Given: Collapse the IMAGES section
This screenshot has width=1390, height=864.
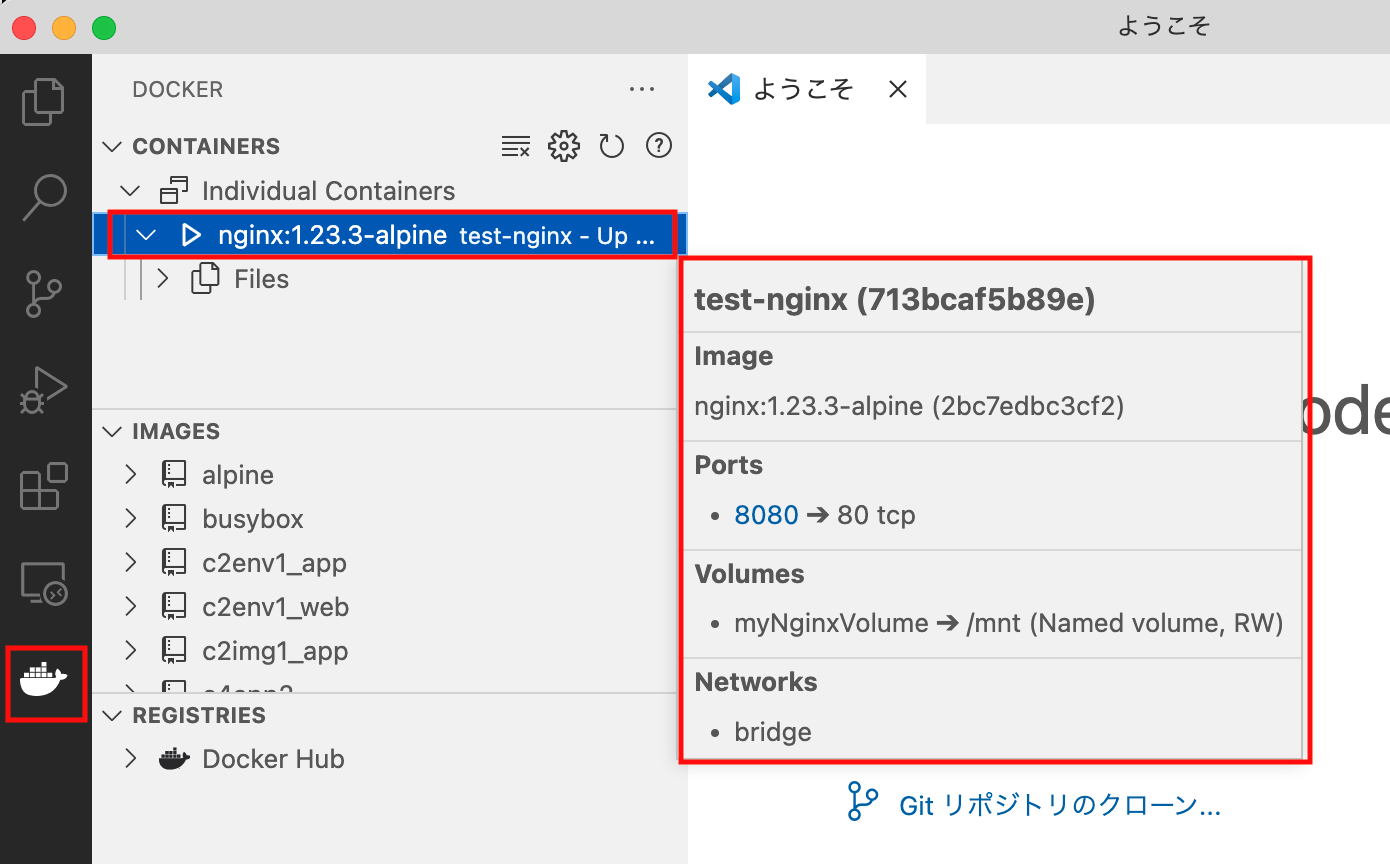Looking at the screenshot, I should coord(113,431).
